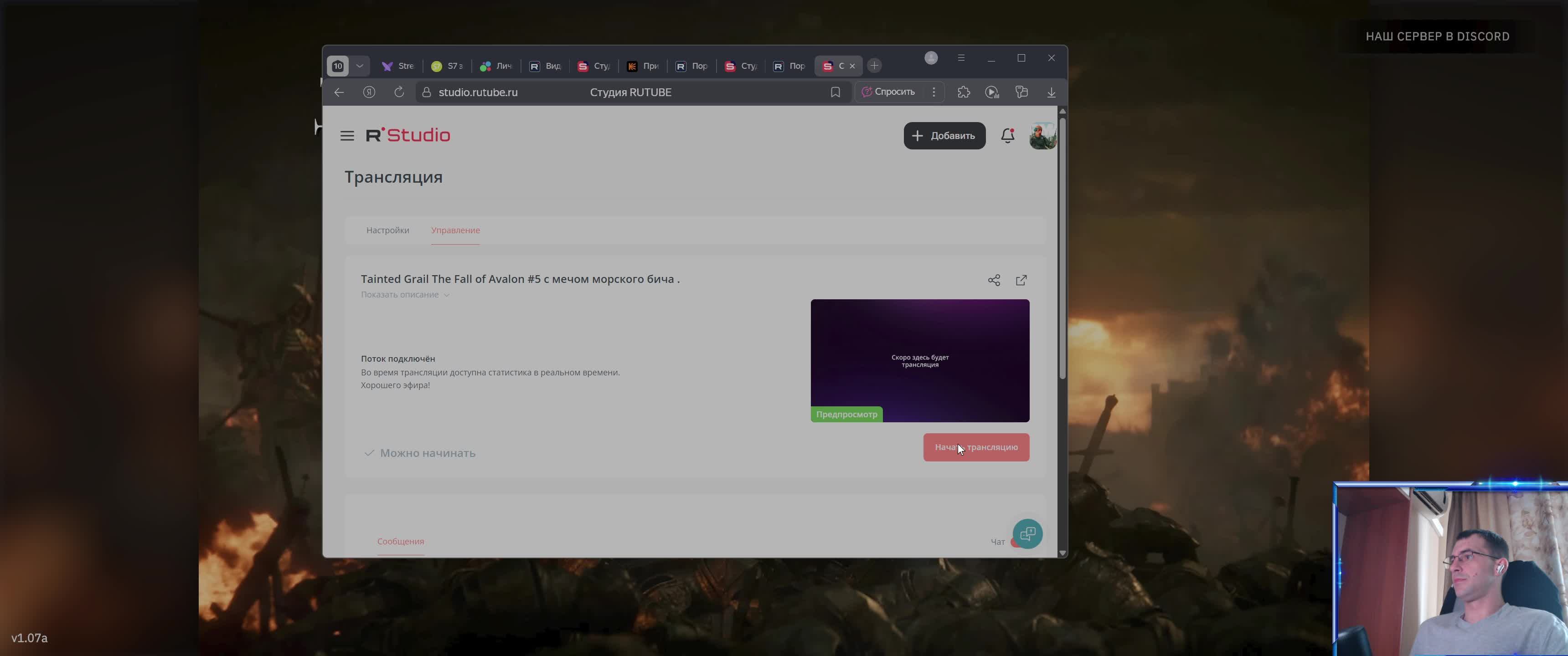Expand Показать описание description

pos(405,295)
